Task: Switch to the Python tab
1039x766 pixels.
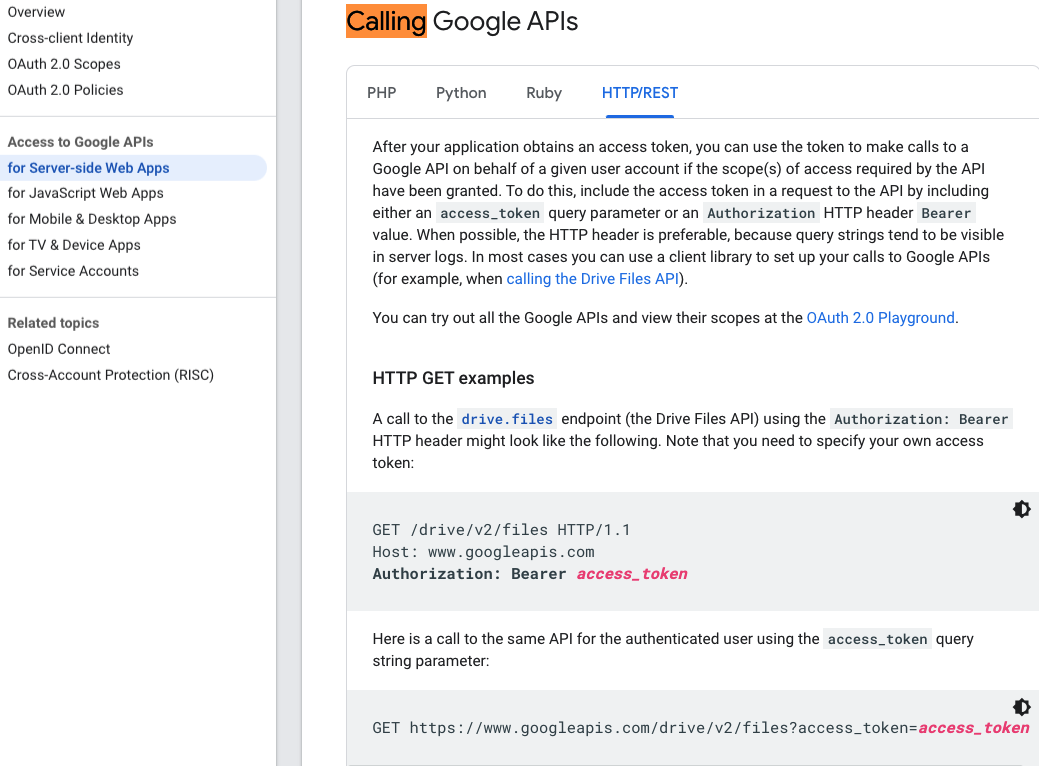Action: 461,93
